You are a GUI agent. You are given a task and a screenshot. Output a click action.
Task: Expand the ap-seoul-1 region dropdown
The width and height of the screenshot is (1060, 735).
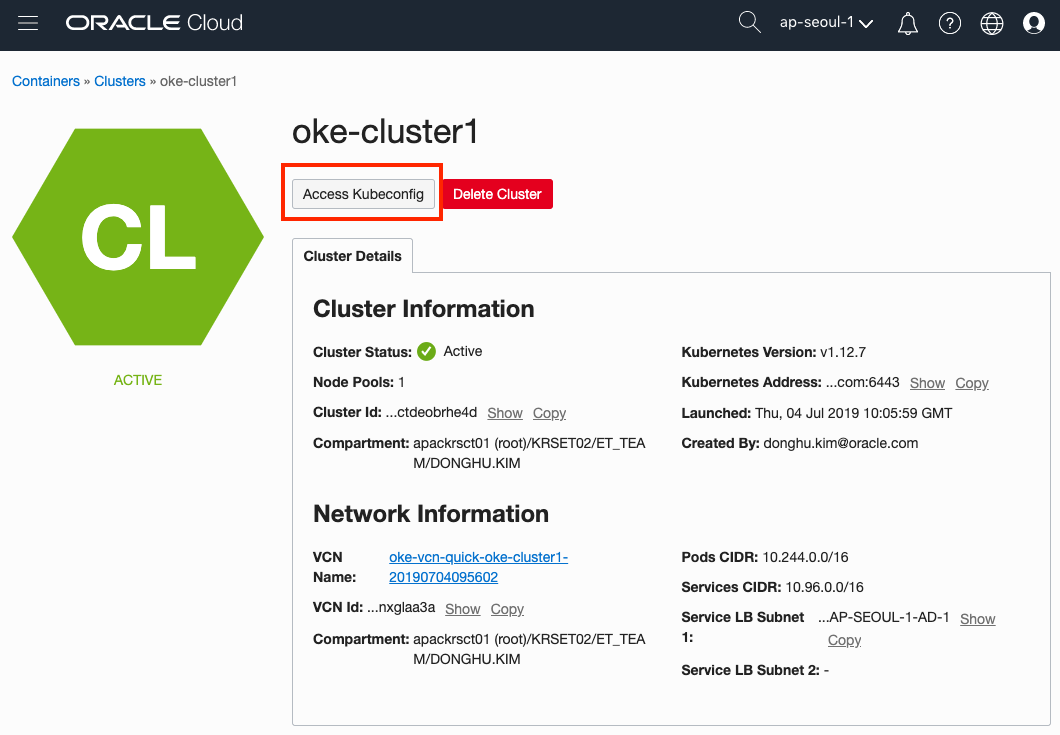826,22
